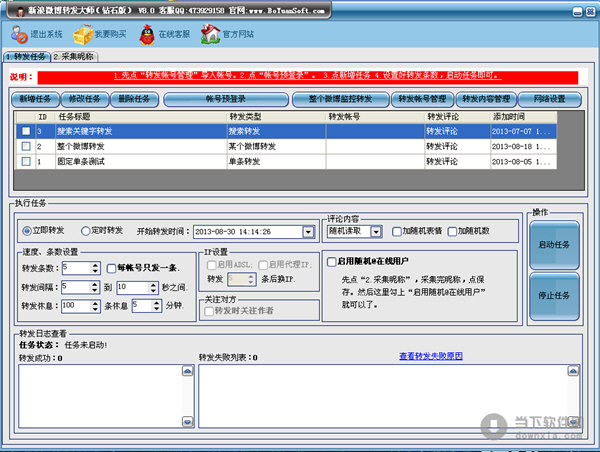This screenshot has height=452, width=600.
Task: Open 查看转发失败原因 link
Action: (431, 356)
